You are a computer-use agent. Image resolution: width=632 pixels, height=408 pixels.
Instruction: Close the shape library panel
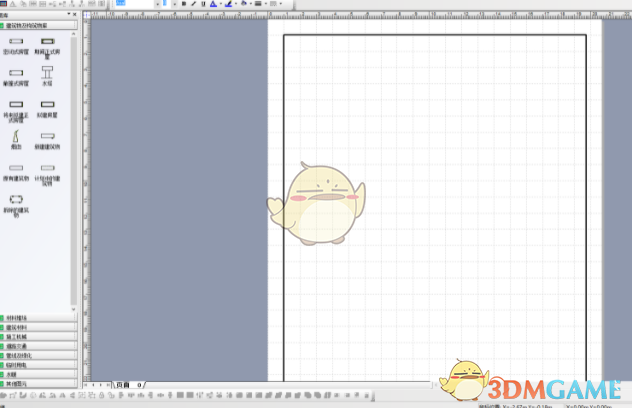(75, 15)
